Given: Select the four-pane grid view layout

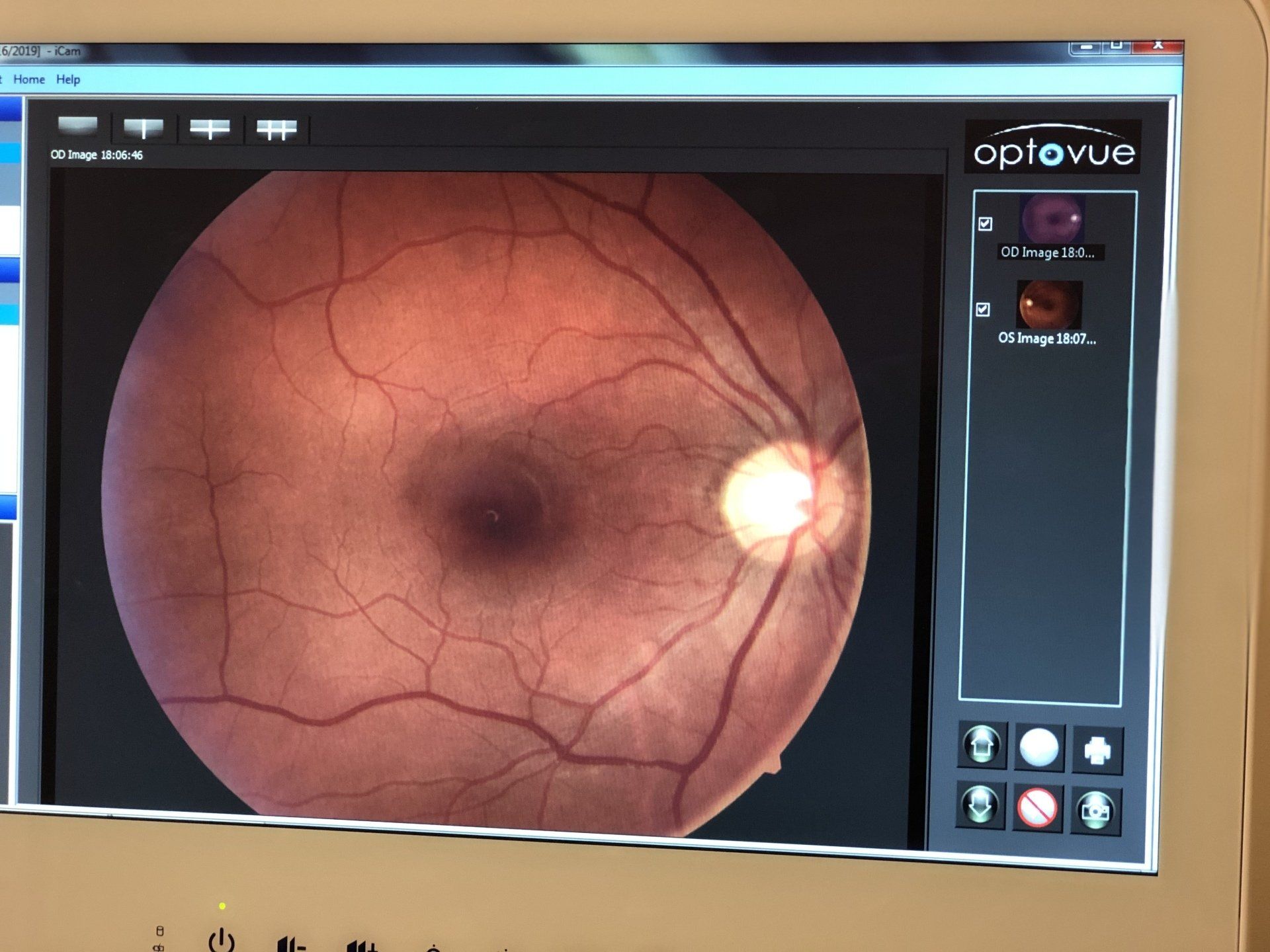Looking at the screenshot, I should 210,129.
